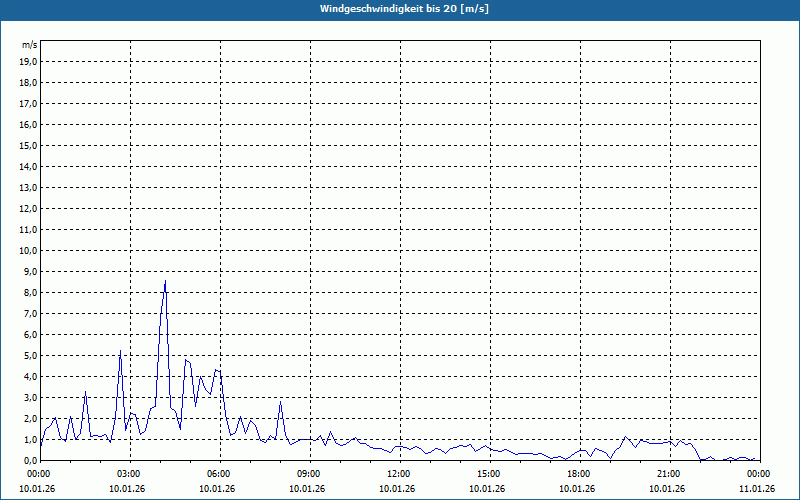Click the '16,0' axis value
This screenshot has width=800, height=500.
[28, 124]
